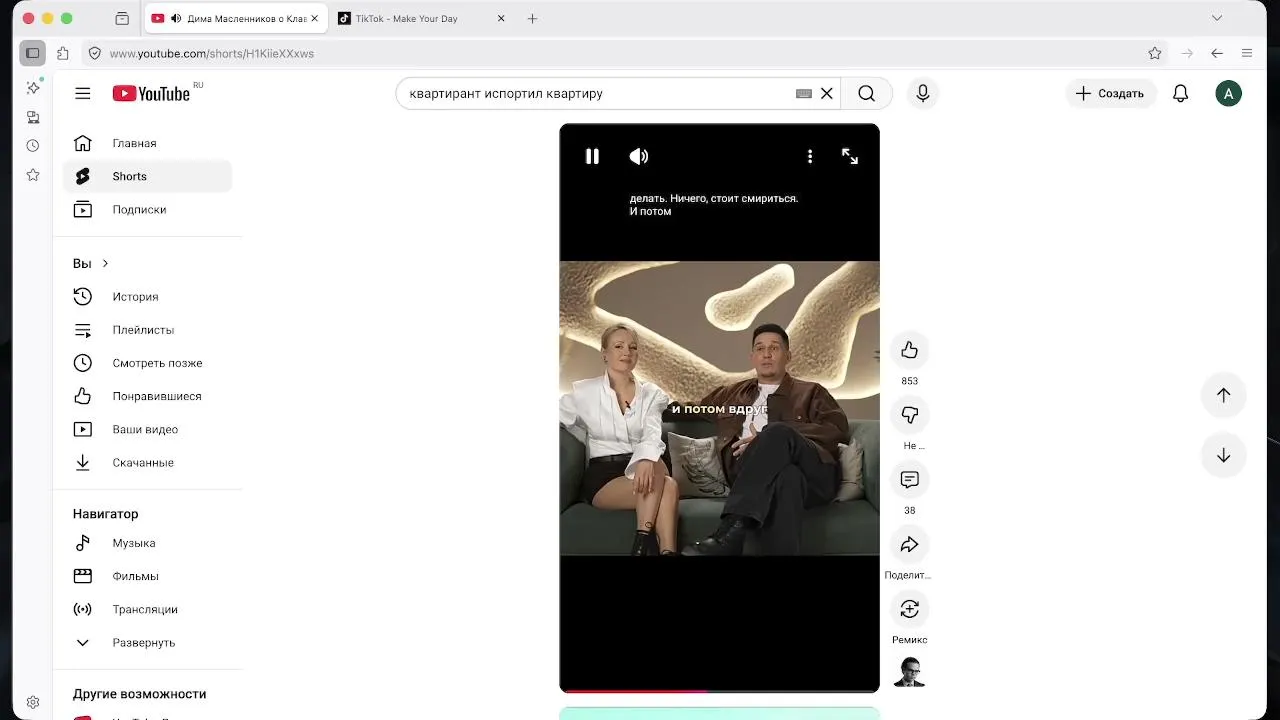The width and height of the screenshot is (1280, 720).
Task: Select Shorts in the sidebar
Action: pyautogui.click(x=147, y=176)
